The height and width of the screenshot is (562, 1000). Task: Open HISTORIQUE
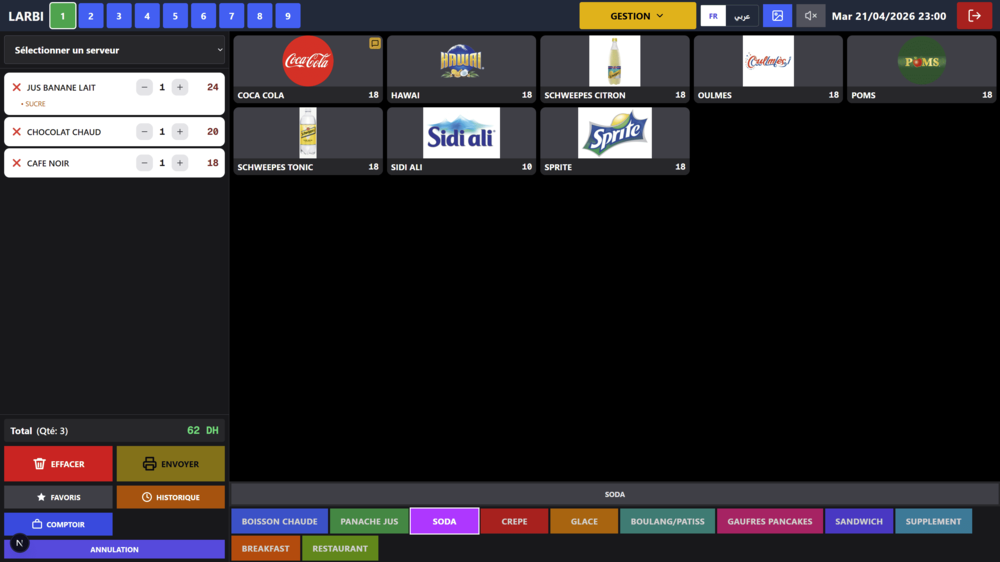[x=171, y=497]
